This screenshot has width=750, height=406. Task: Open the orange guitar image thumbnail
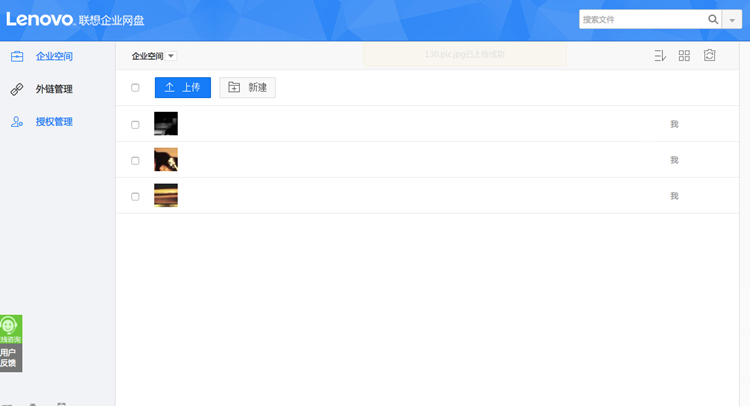click(x=166, y=159)
